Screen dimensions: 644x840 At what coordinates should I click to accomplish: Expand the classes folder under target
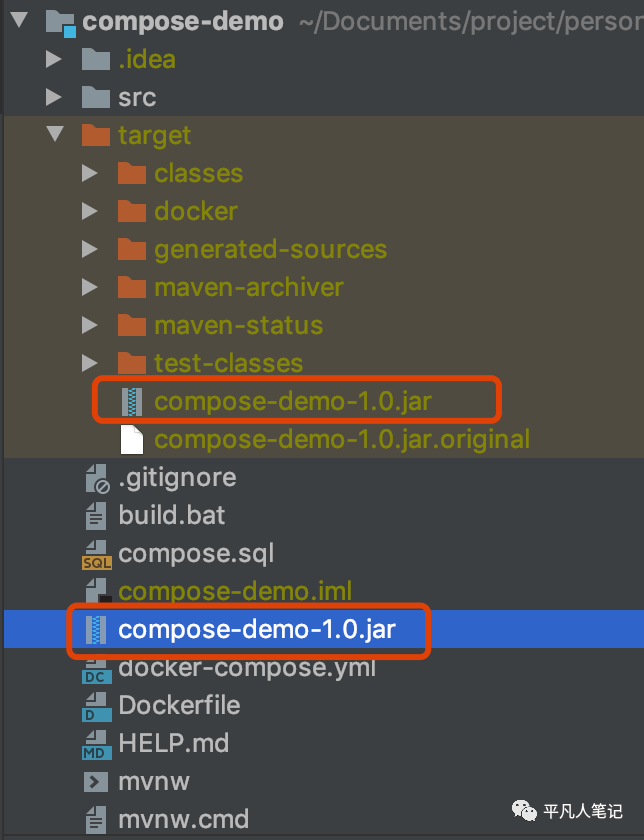(91, 173)
